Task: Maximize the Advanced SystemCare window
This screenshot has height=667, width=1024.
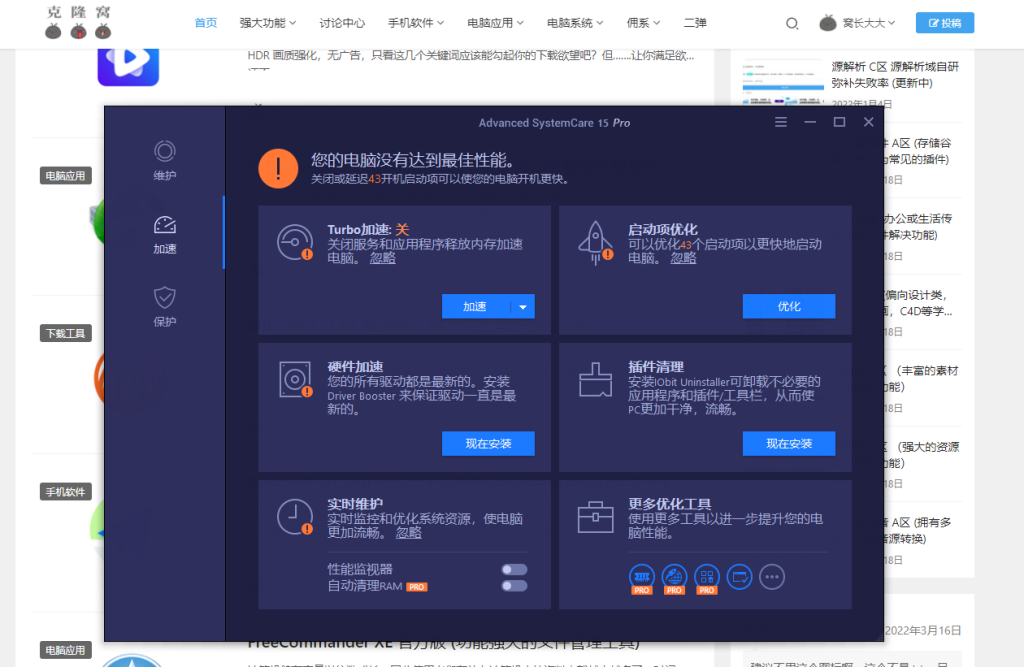Action: 839,122
